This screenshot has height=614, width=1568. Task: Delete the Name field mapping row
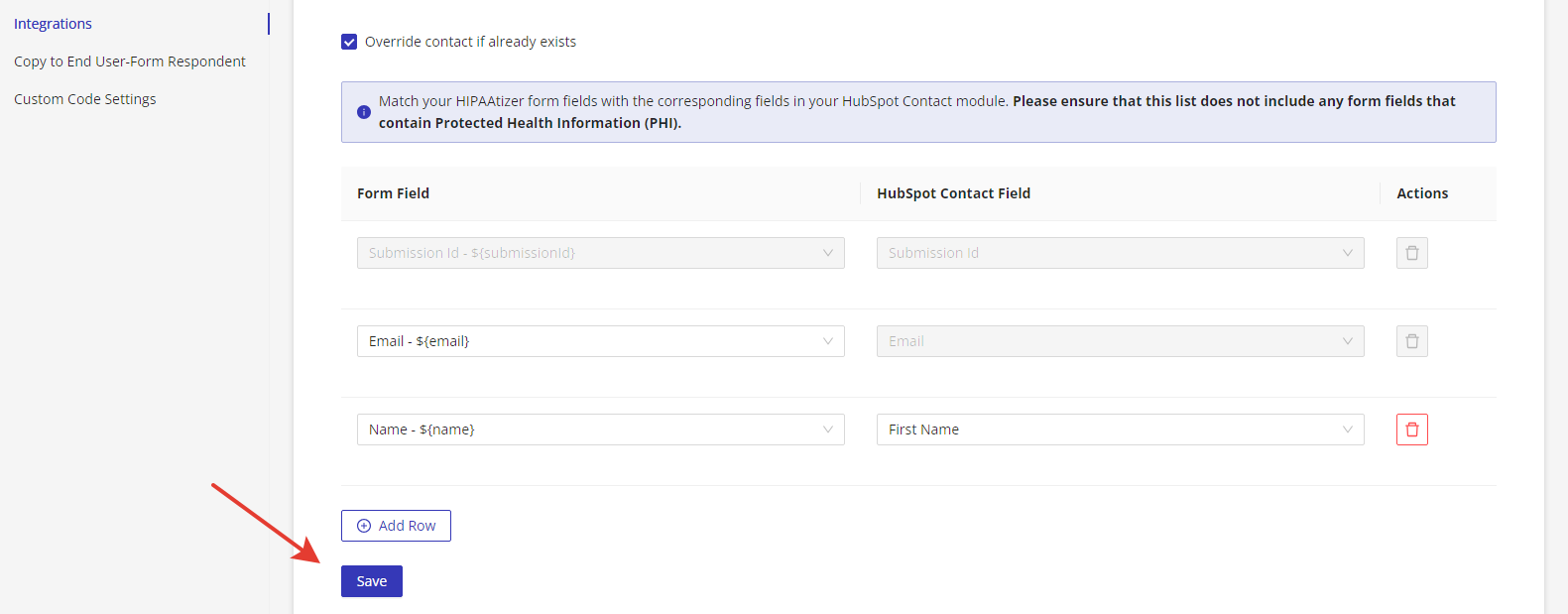pyautogui.click(x=1411, y=430)
